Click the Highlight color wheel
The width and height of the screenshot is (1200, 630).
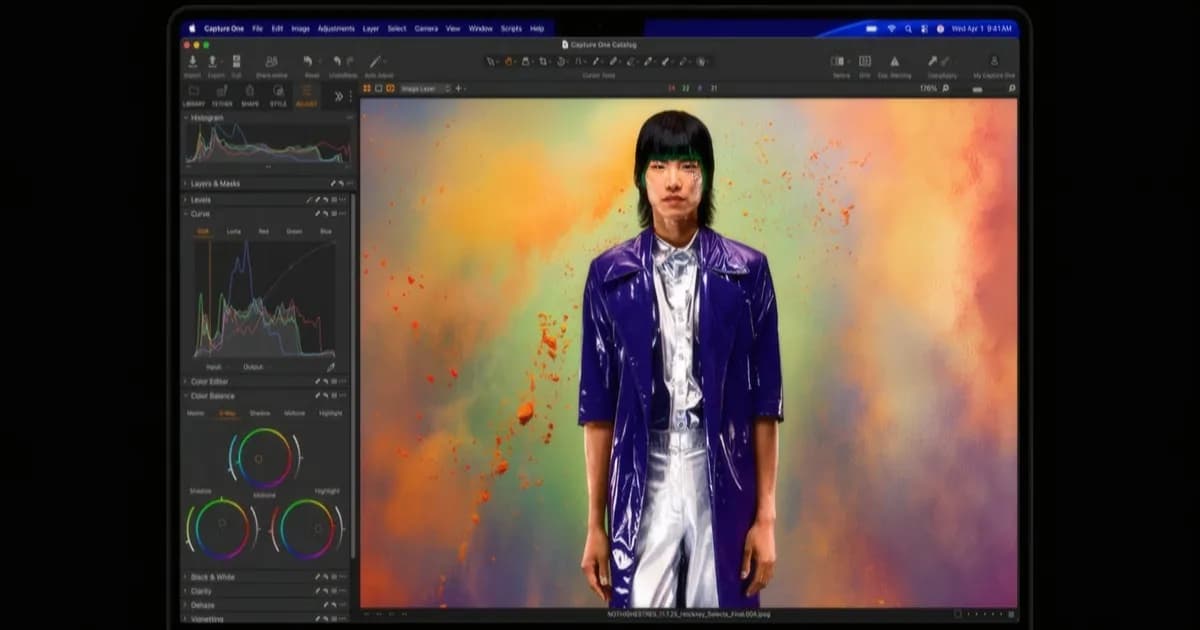tap(307, 528)
